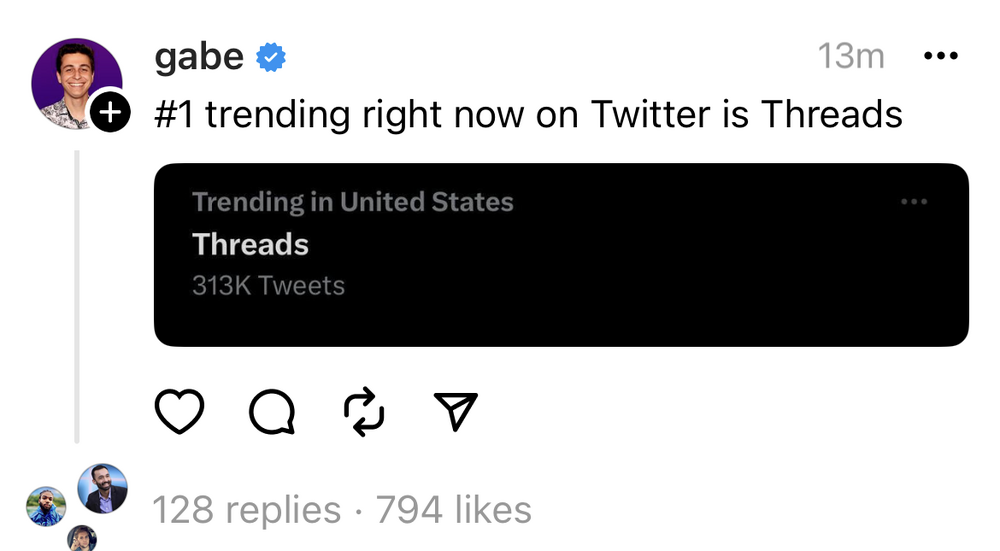Click the largest replier avatar with suit

click(x=102, y=488)
